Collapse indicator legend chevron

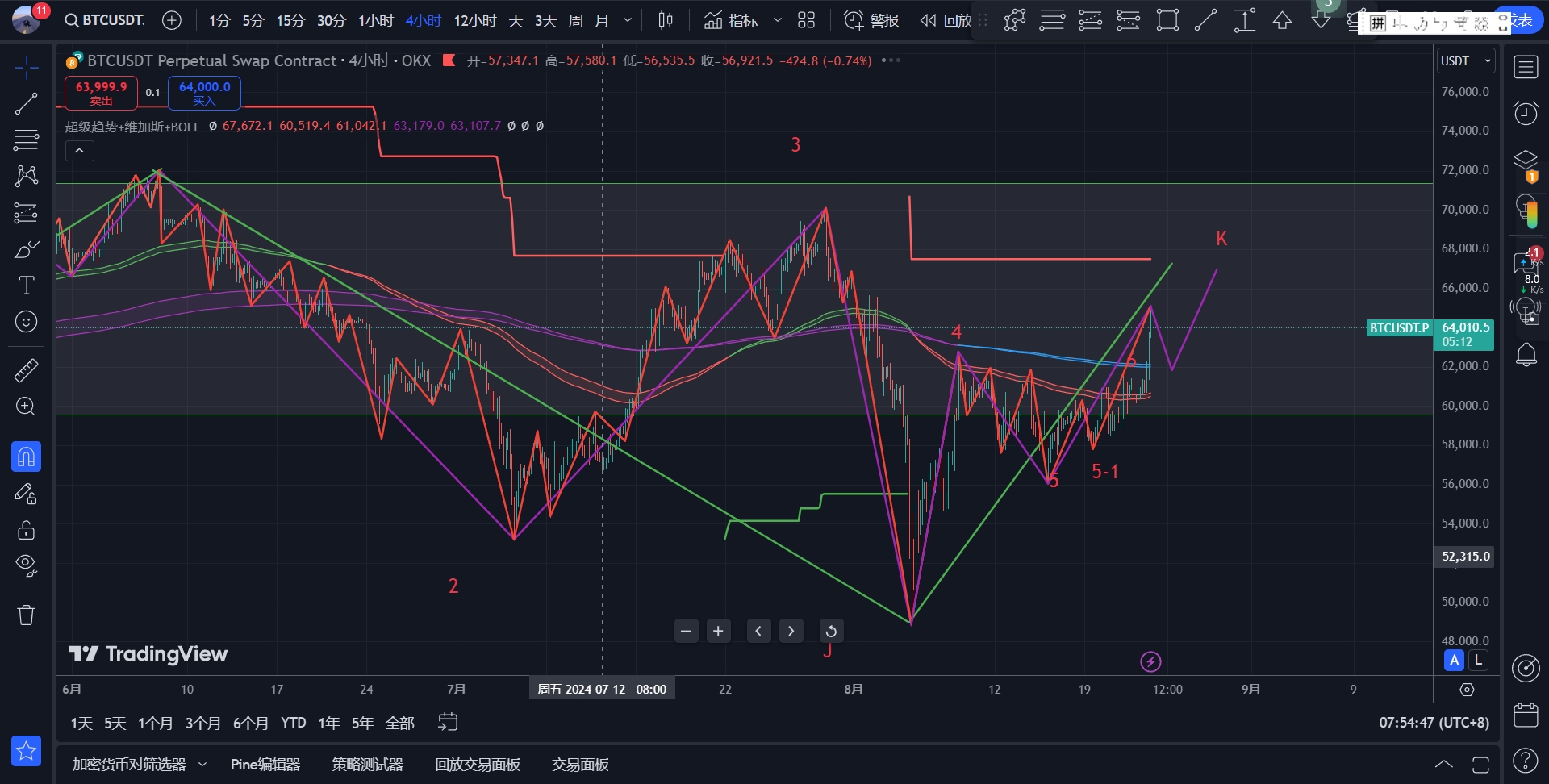coord(79,150)
